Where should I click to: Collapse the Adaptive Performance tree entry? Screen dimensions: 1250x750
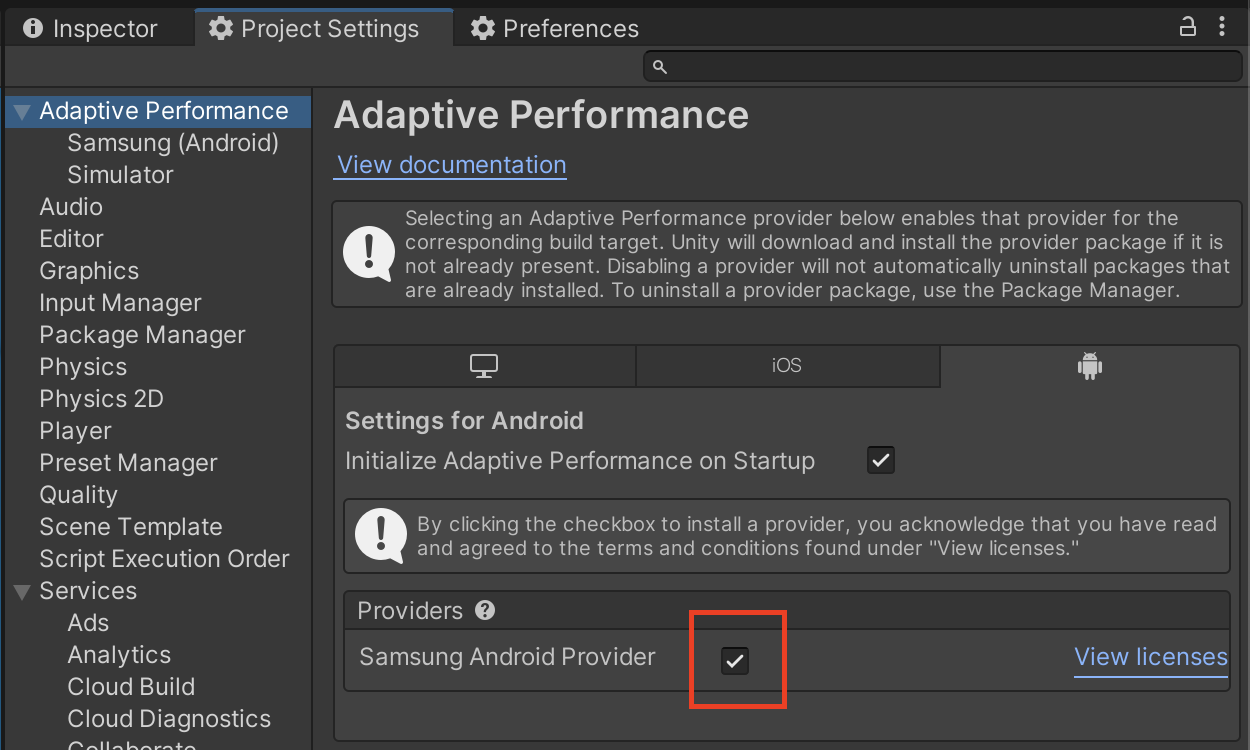(21, 111)
